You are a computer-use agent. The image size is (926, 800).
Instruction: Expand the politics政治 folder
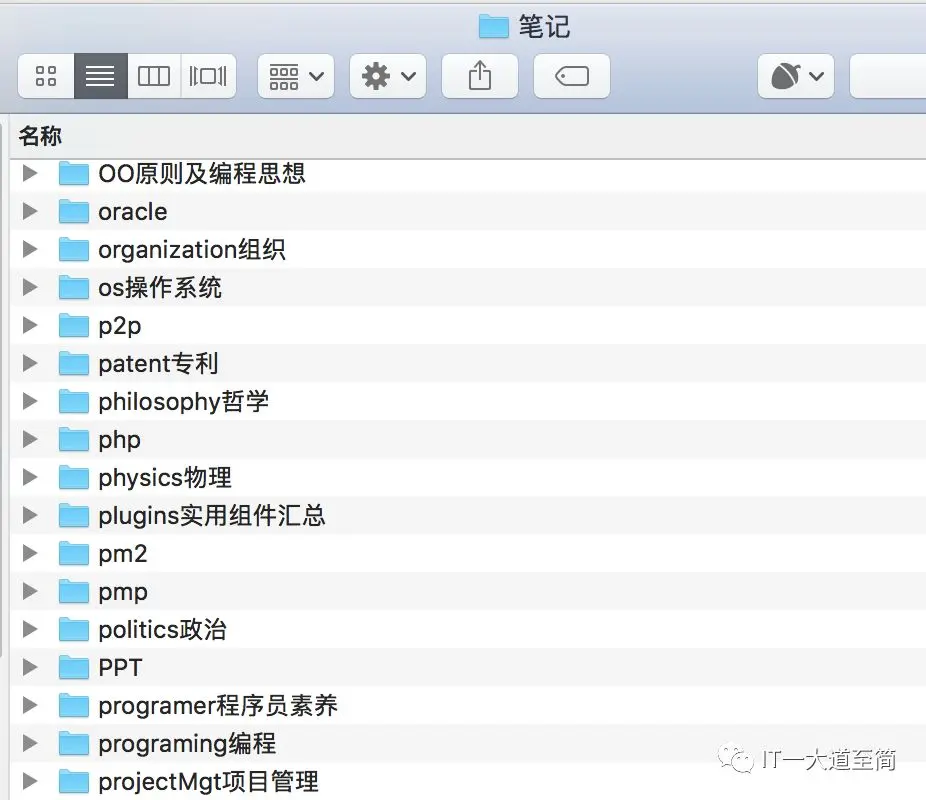point(30,629)
